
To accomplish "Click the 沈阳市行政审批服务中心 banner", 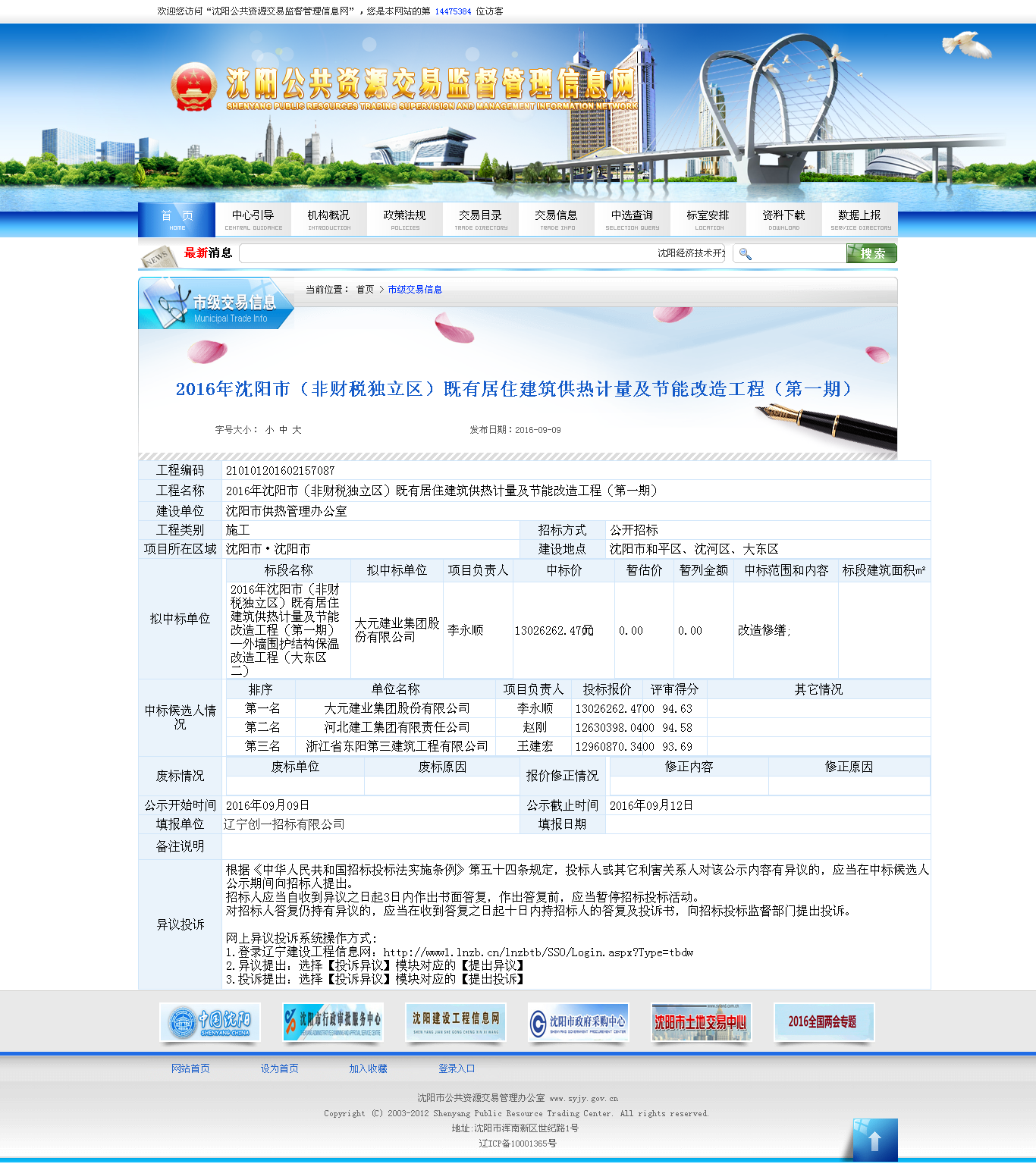I will click(333, 1022).
